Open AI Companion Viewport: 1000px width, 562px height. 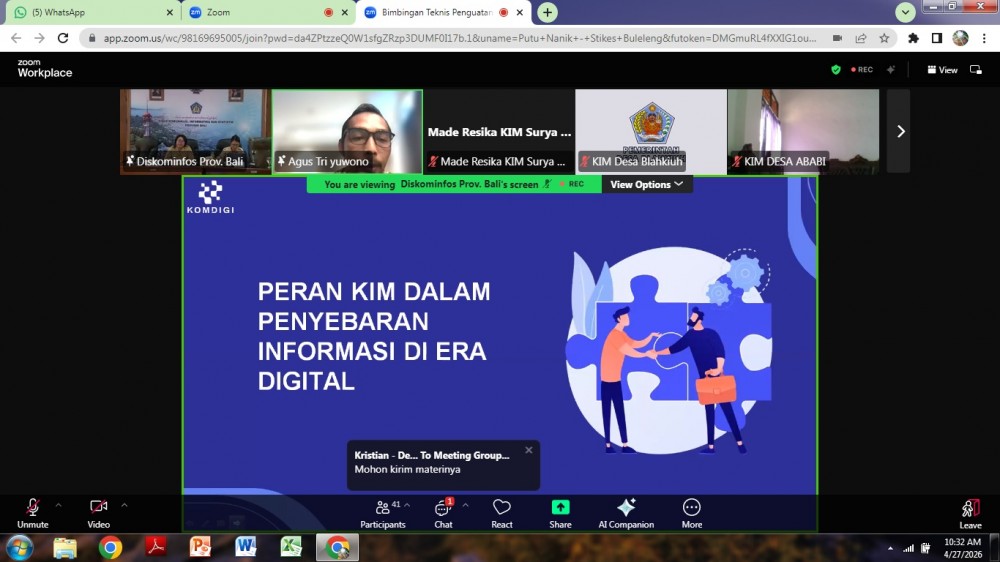(x=626, y=513)
